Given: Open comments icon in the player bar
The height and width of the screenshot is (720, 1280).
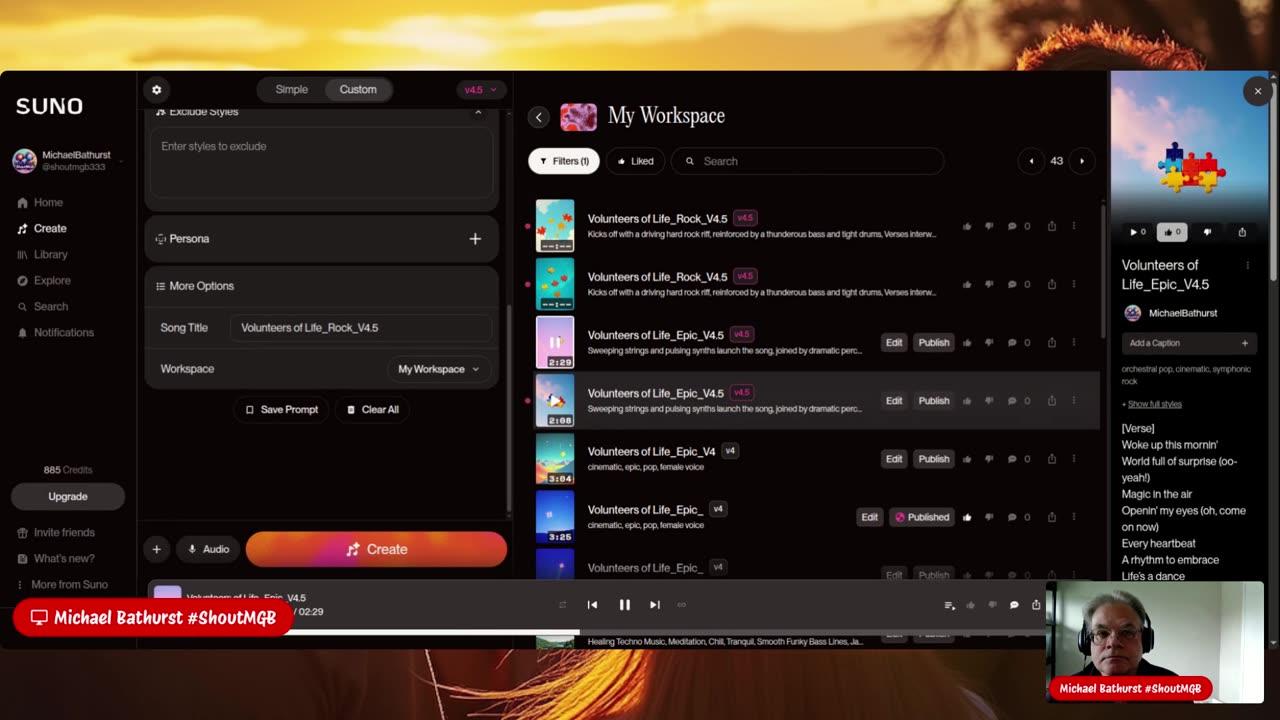Looking at the screenshot, I should (1014, 605).
